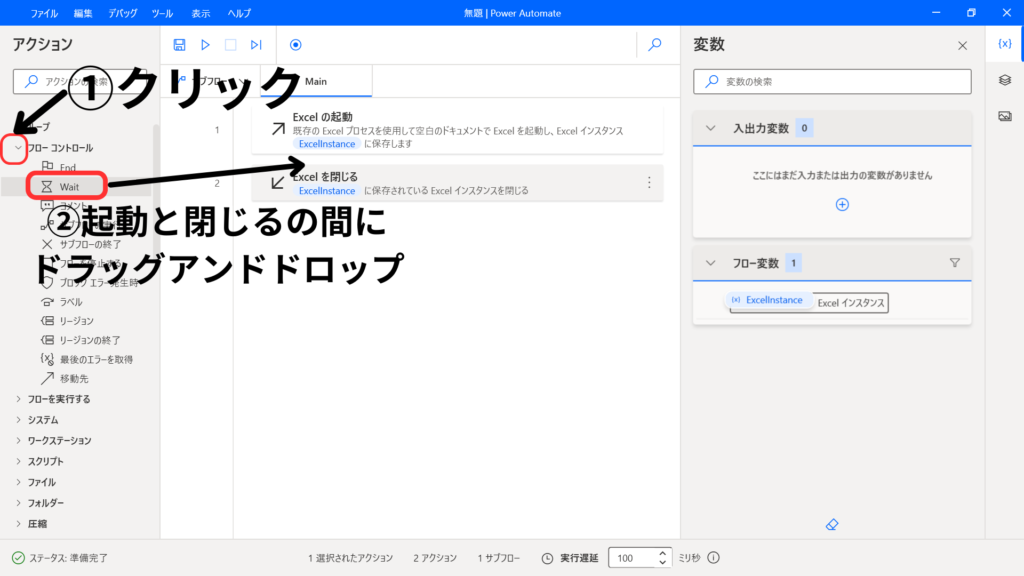Click the eraser clear icon
This screenshot has height=576, width=1024.
pos(831,524)
